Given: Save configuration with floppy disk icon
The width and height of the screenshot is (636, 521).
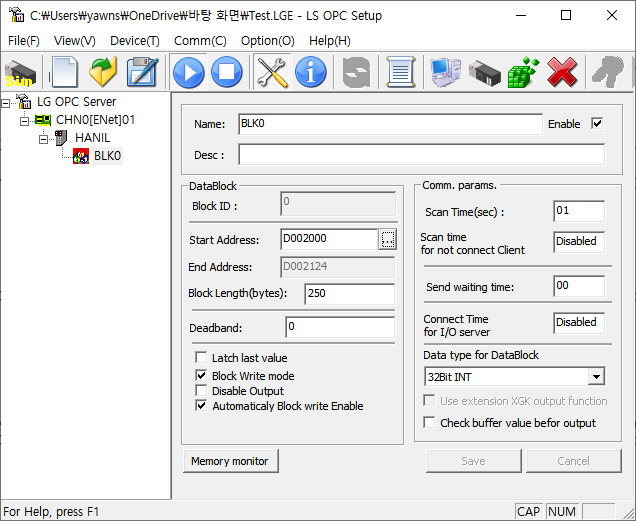Looking at the screenshot, I should click(142, 72).
